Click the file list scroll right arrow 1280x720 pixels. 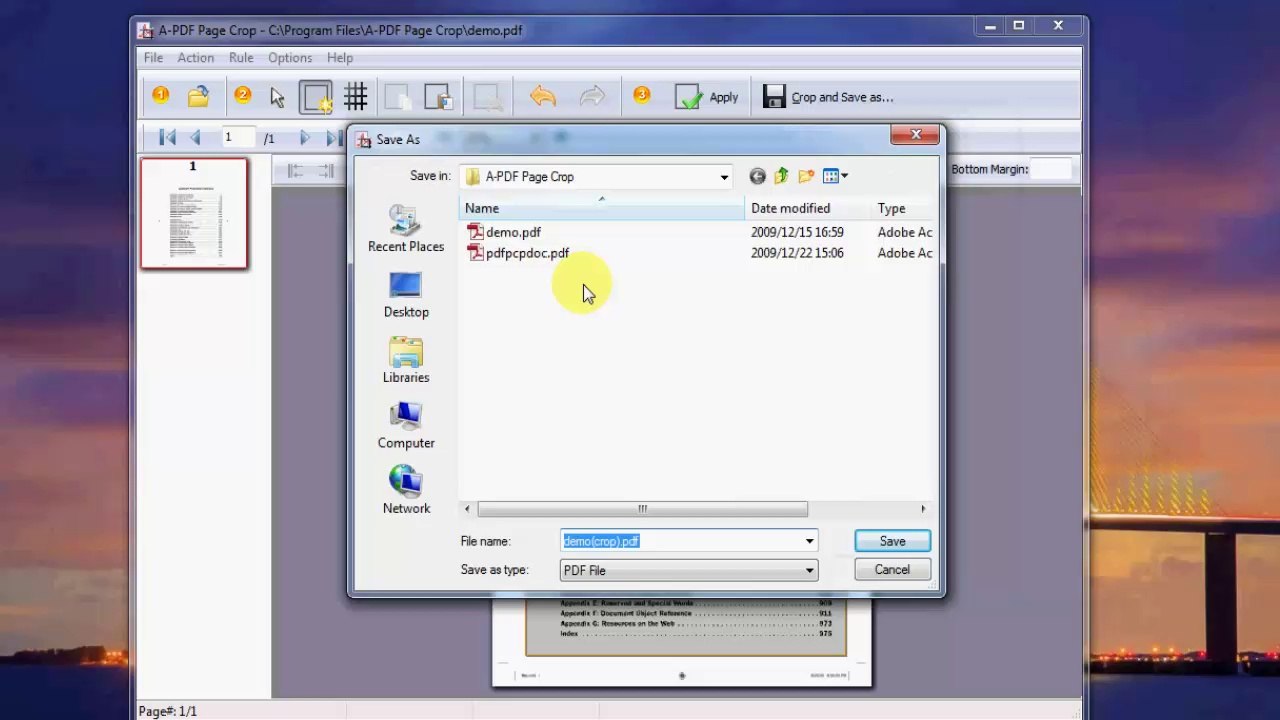click(x=923, y=509)
